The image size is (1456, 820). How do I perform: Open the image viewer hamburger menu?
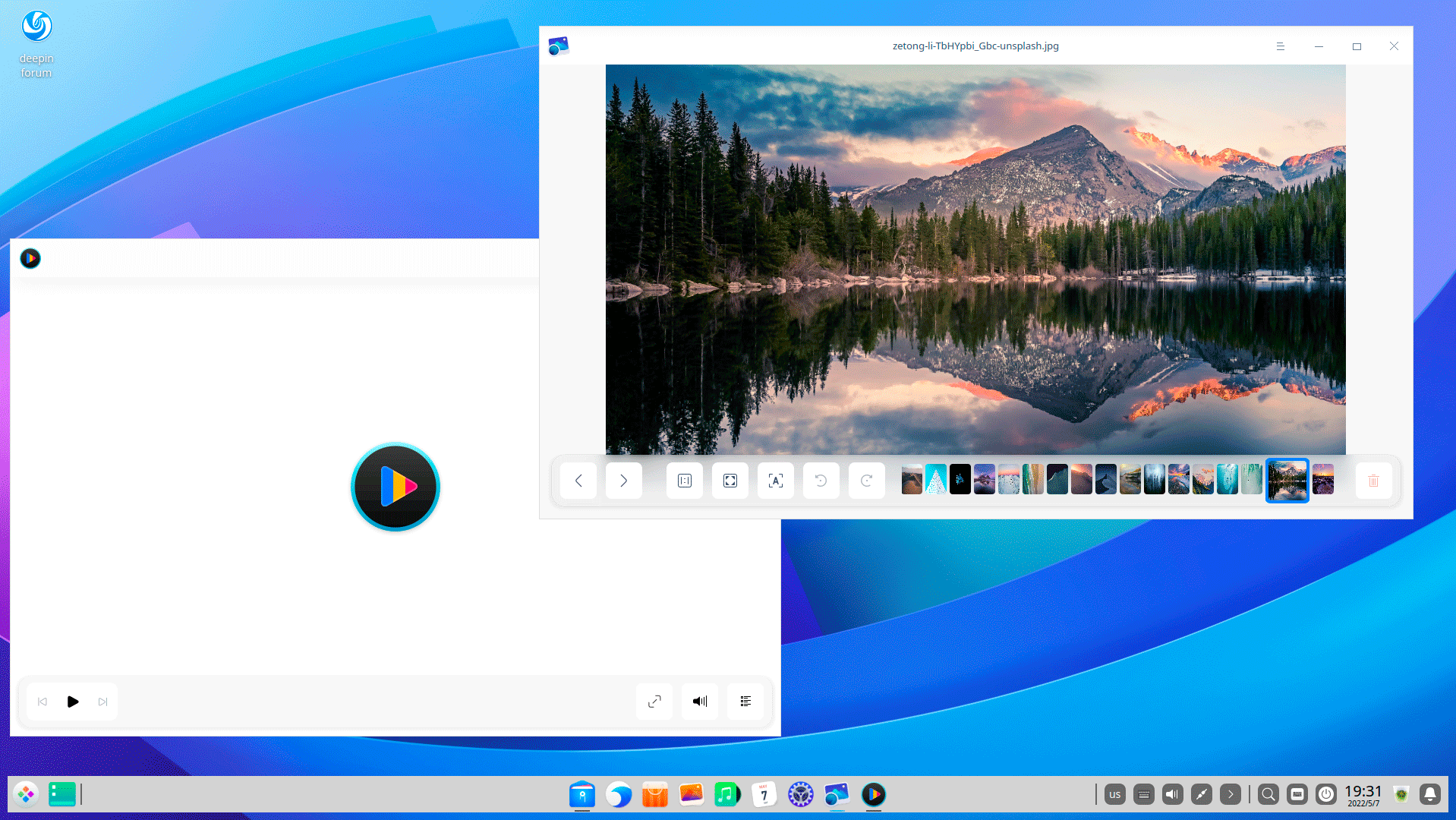[1280, 46]
